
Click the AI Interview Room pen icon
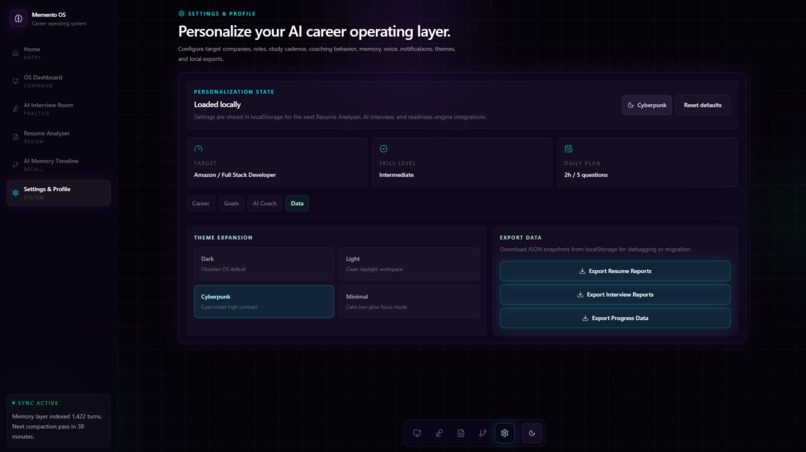pyautogui.click(x=15, y=109)
